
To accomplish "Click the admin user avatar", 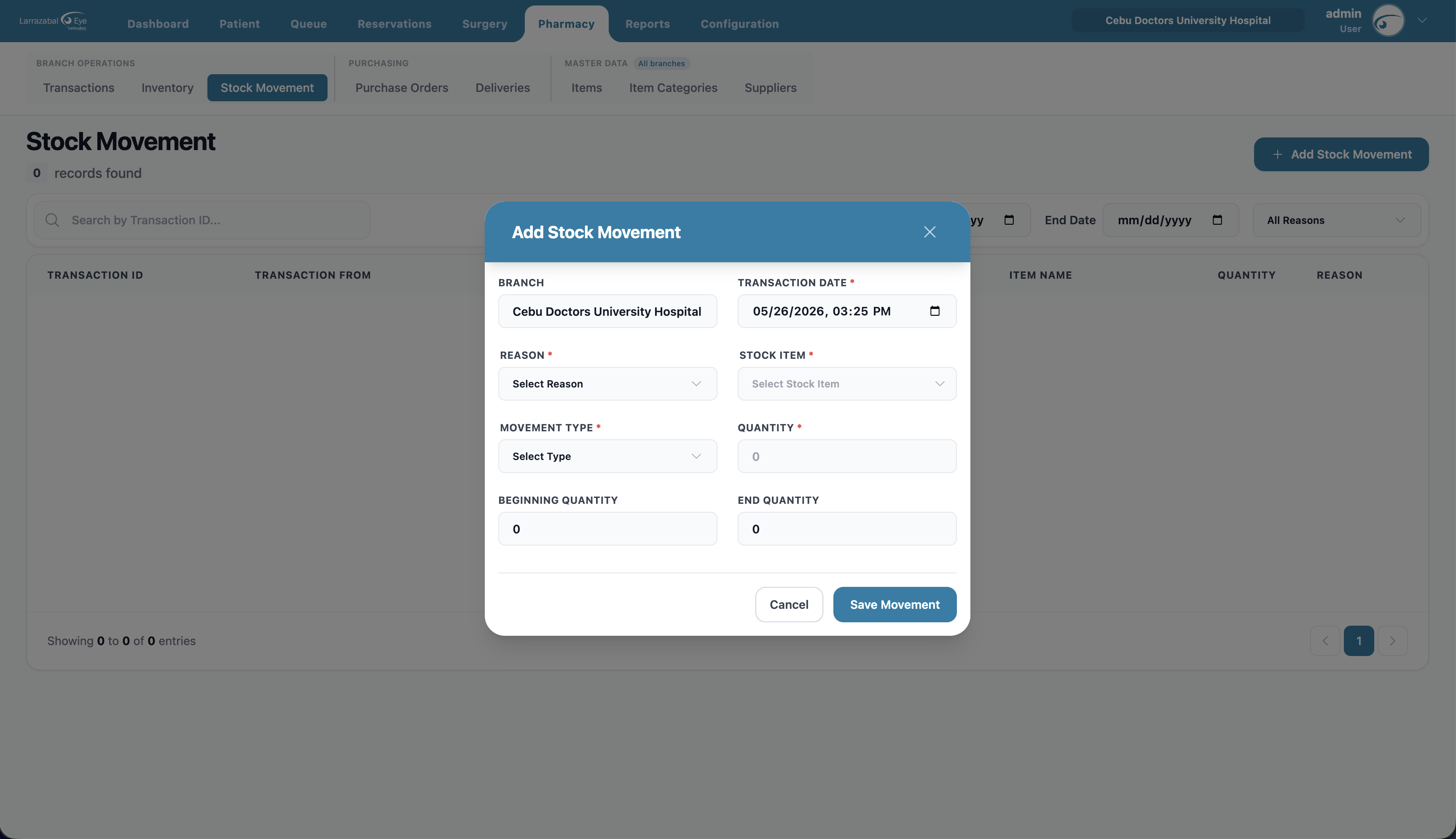I will pos(1389,21).
